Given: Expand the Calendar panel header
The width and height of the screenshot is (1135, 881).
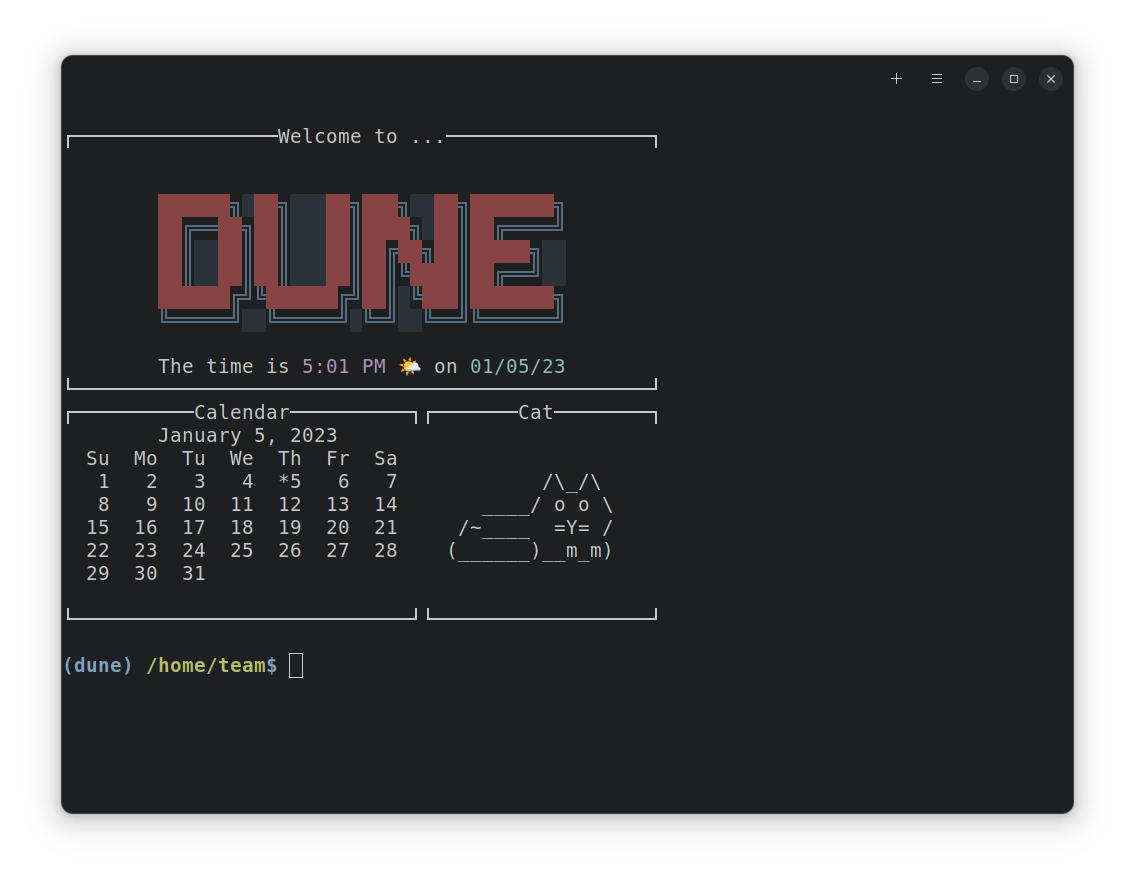Looking at the screenshot, I should click(242, 412).
